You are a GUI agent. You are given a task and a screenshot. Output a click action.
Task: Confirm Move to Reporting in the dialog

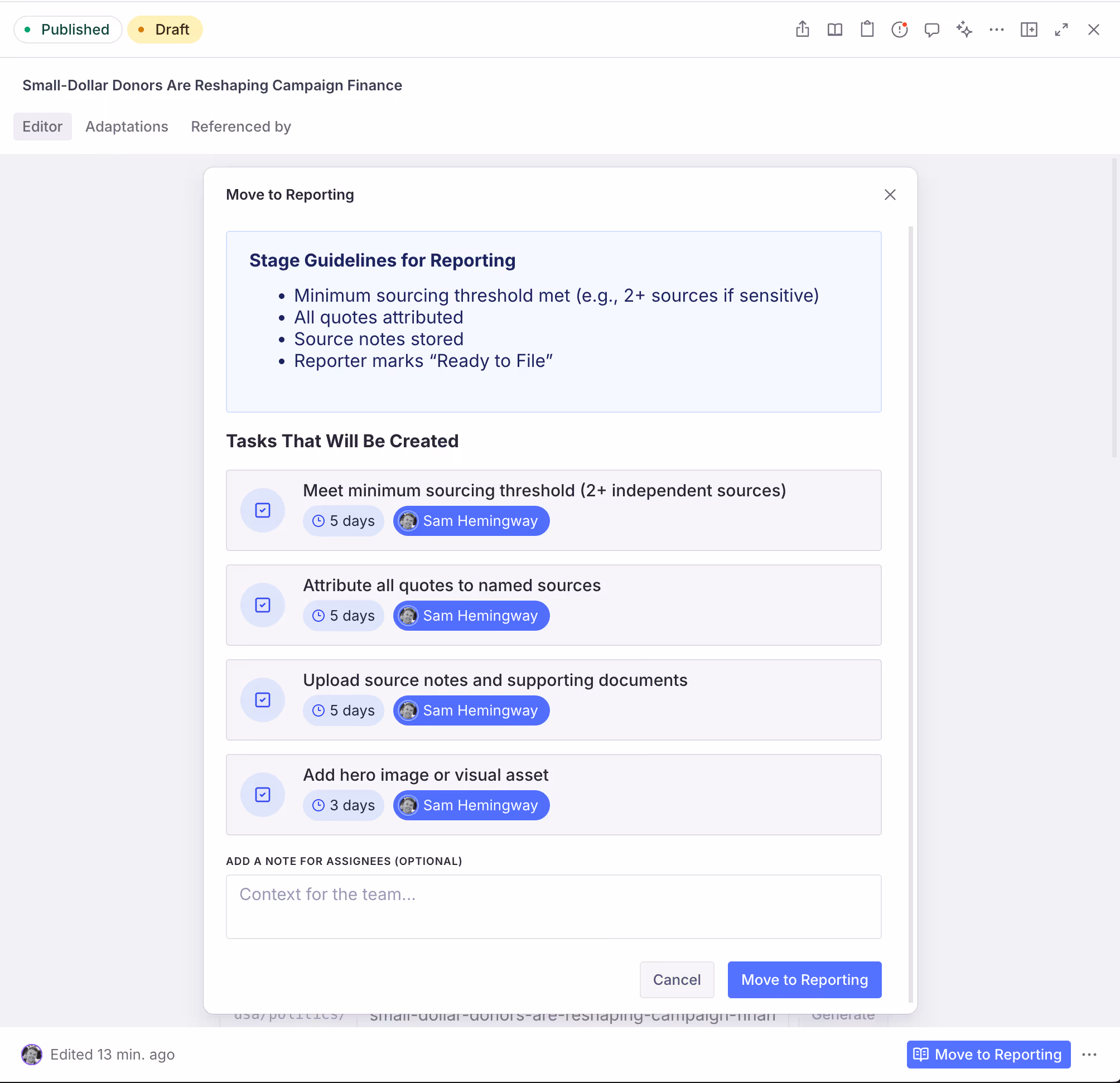coord(804,980)
